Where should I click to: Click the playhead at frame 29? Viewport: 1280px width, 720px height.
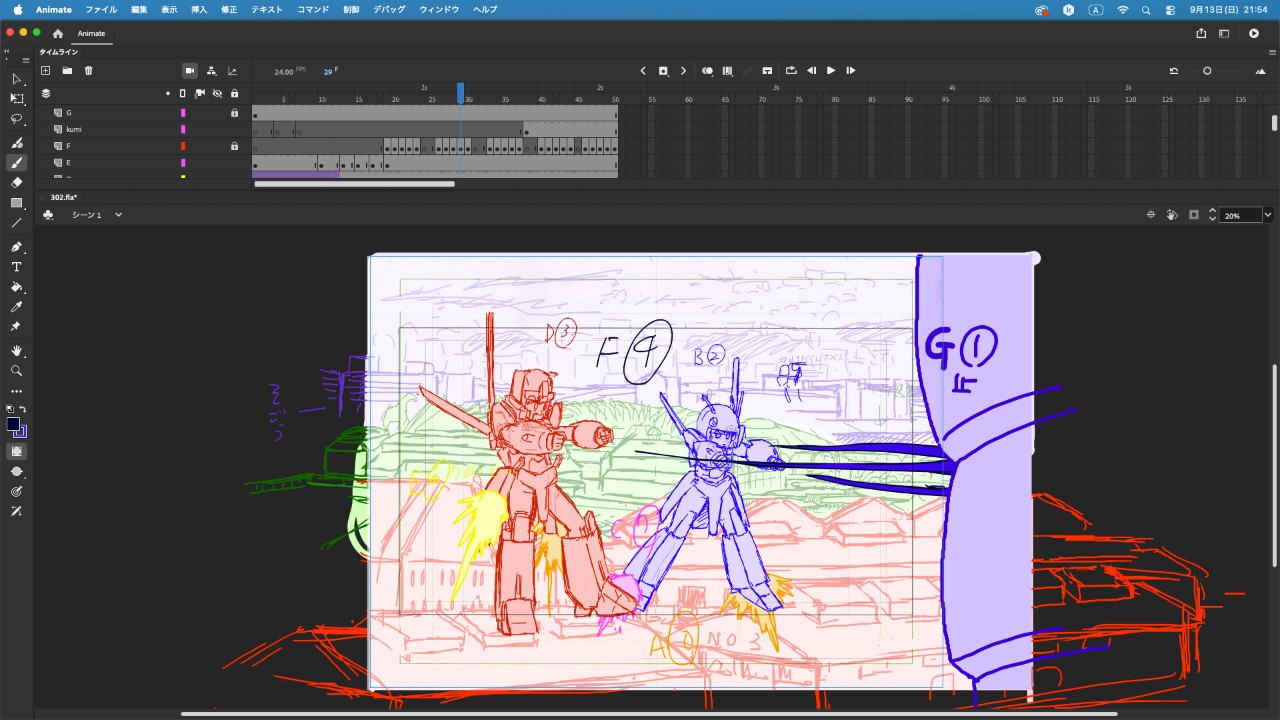[461, 93]
